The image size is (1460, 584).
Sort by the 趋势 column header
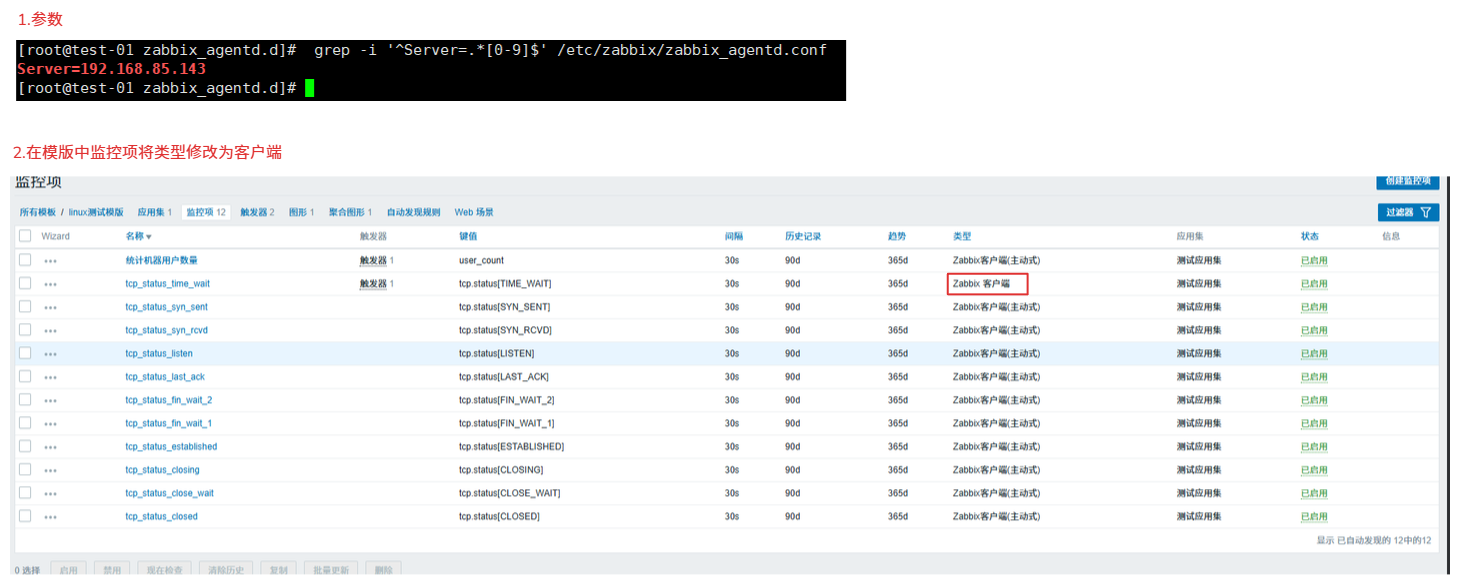click(897, 237)
